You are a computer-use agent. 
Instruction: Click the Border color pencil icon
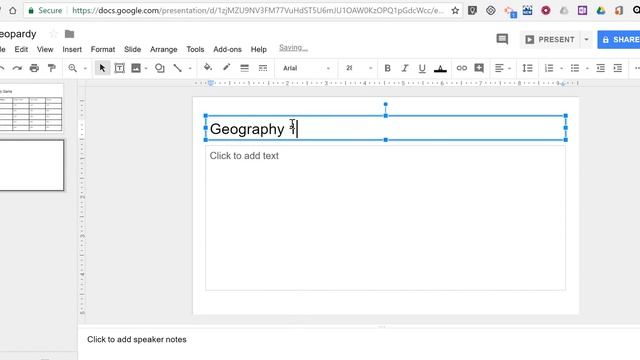pos(226,68)
